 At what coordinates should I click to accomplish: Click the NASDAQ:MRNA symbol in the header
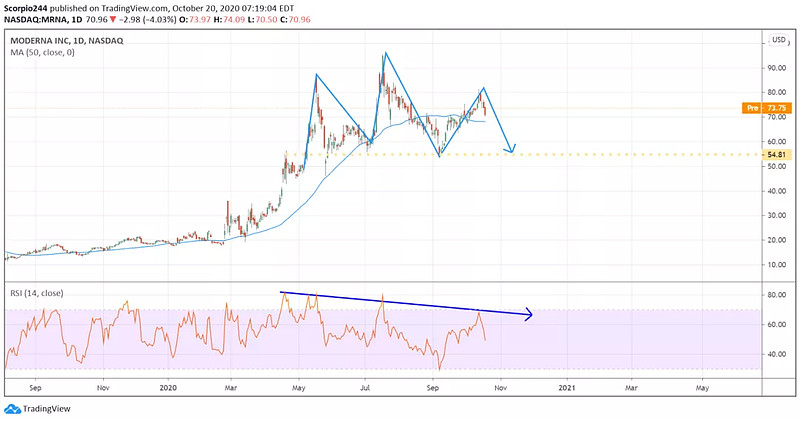35,19
